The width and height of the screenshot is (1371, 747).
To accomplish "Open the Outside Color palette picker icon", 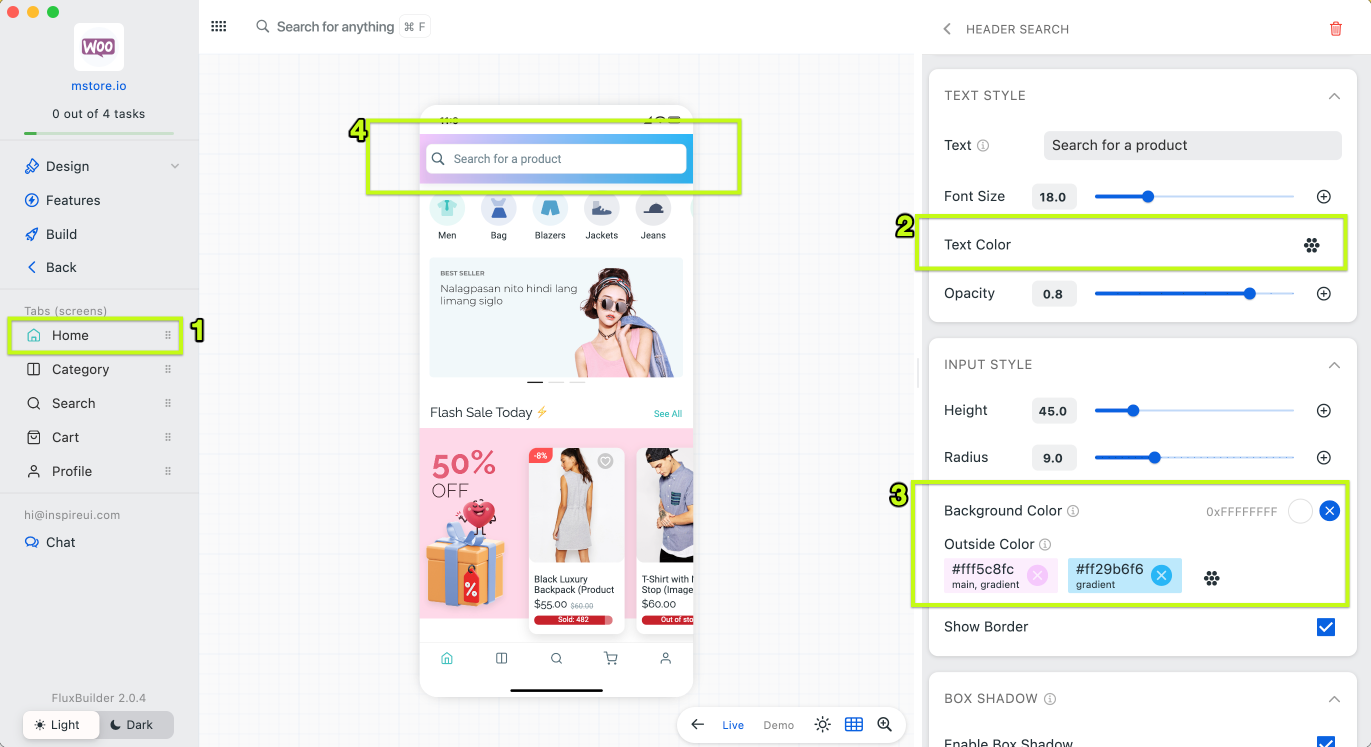I will pos(1211,578).
